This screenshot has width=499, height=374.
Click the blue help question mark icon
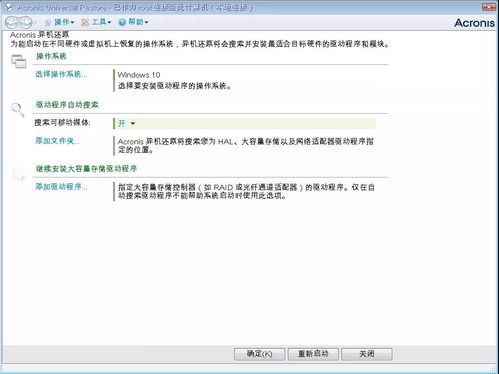122,22
